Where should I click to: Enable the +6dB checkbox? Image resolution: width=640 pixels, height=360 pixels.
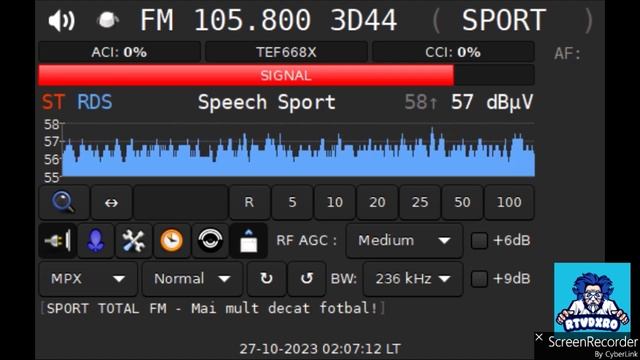(479, 240)
